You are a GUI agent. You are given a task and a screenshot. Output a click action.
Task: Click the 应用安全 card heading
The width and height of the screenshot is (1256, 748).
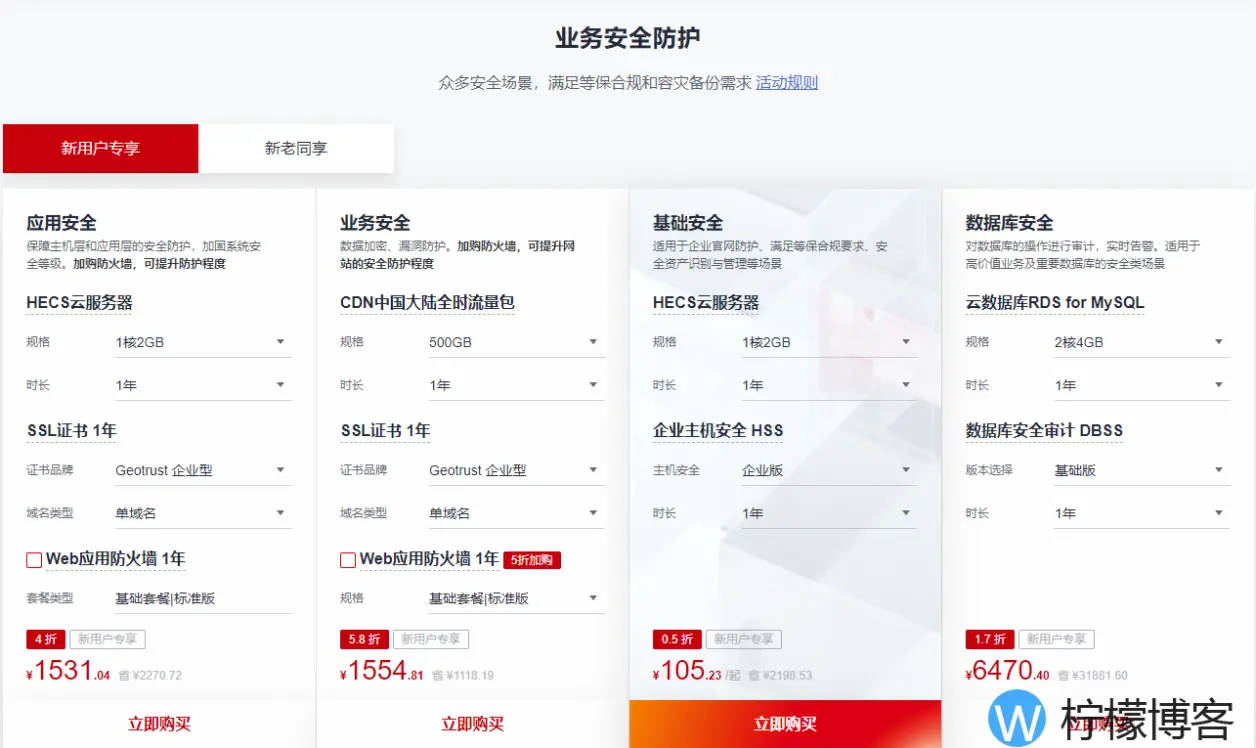click(61, 223)
